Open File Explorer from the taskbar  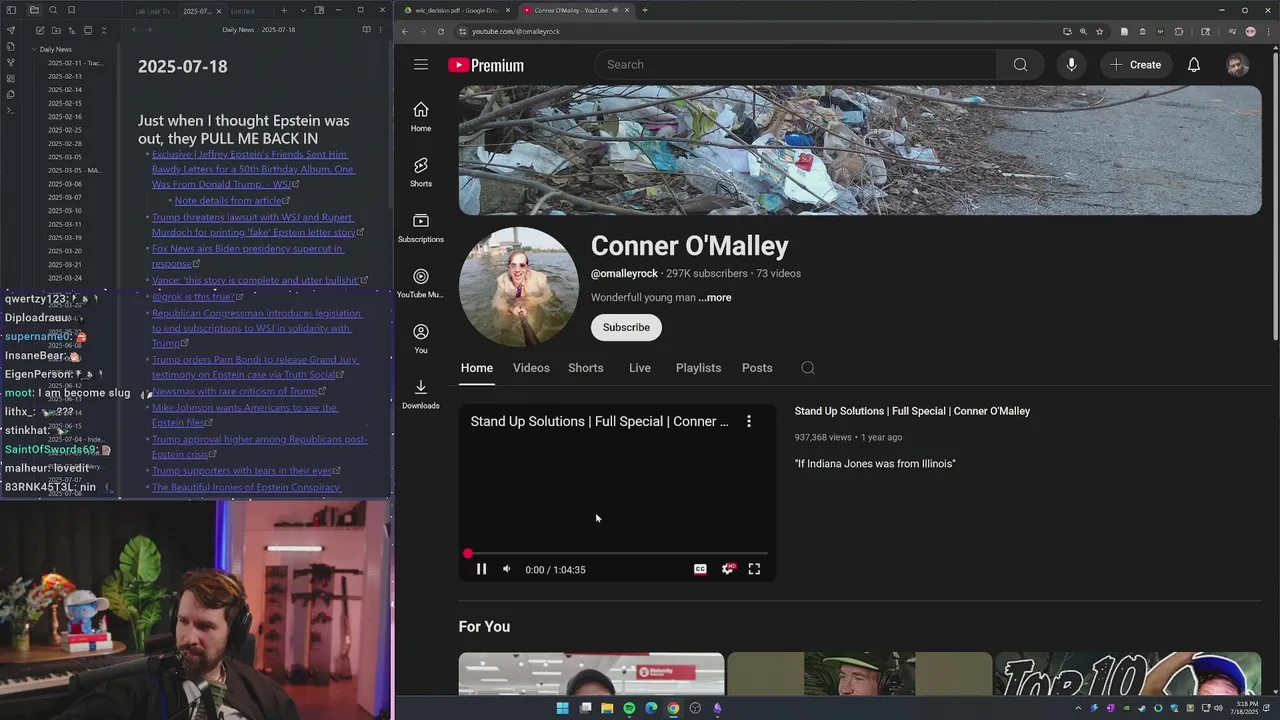(x=607, y=708)
